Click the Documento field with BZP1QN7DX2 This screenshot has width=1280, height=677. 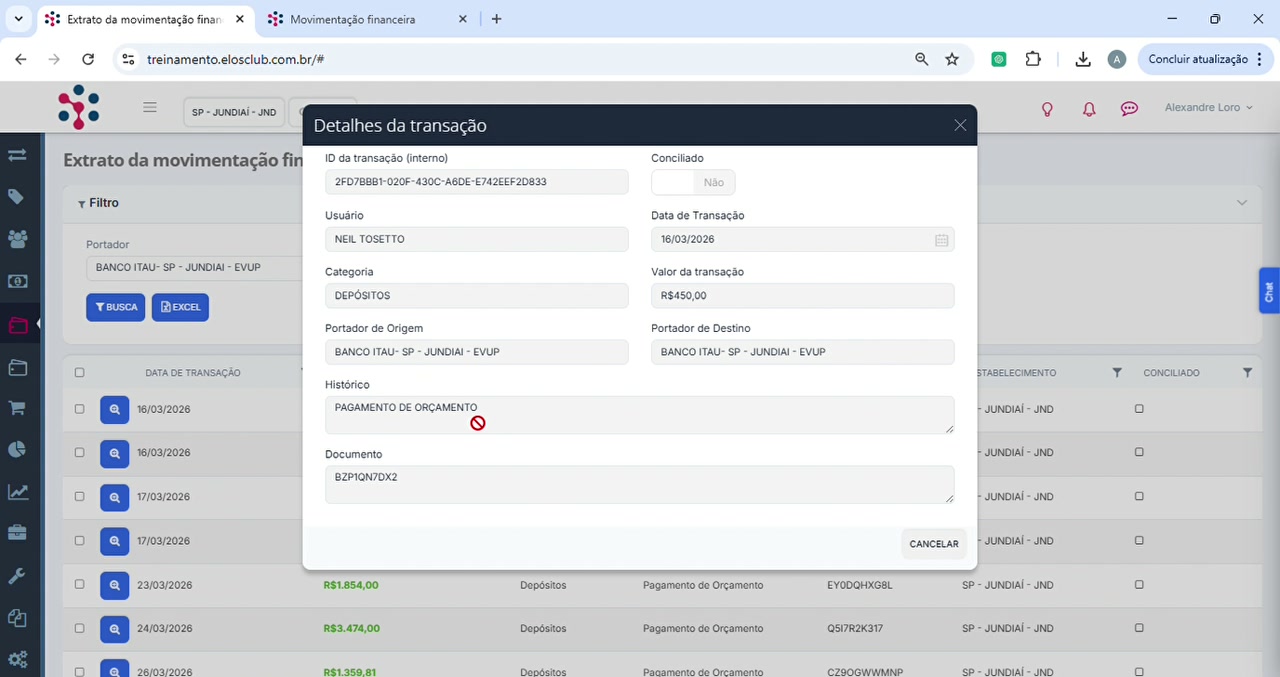coord(639,485)
